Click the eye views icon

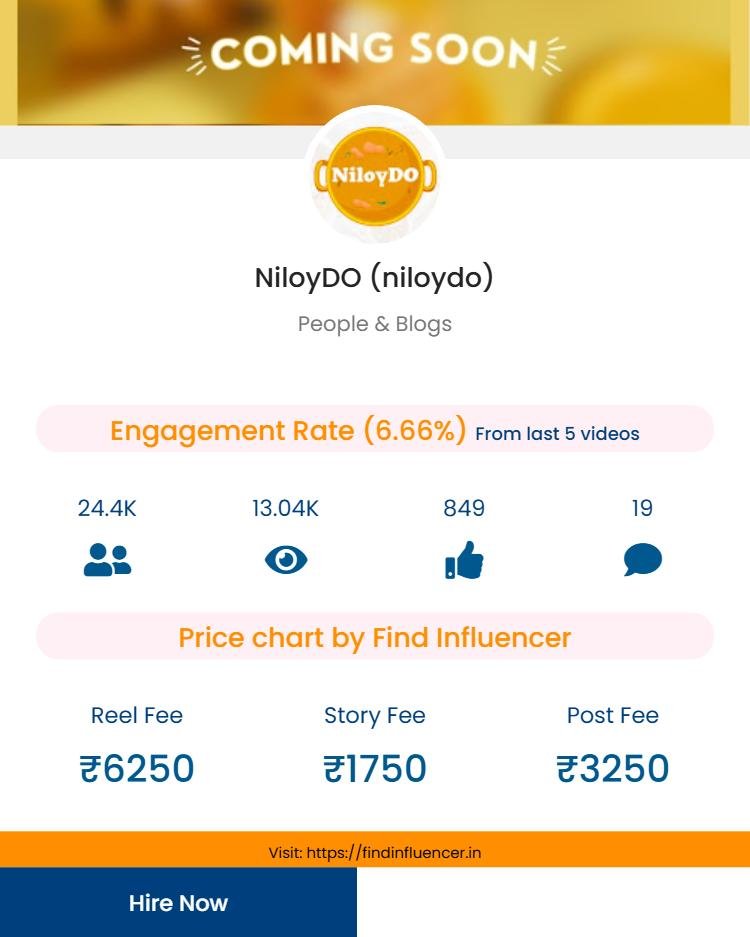pyautogui.click(x=286, y=560)
